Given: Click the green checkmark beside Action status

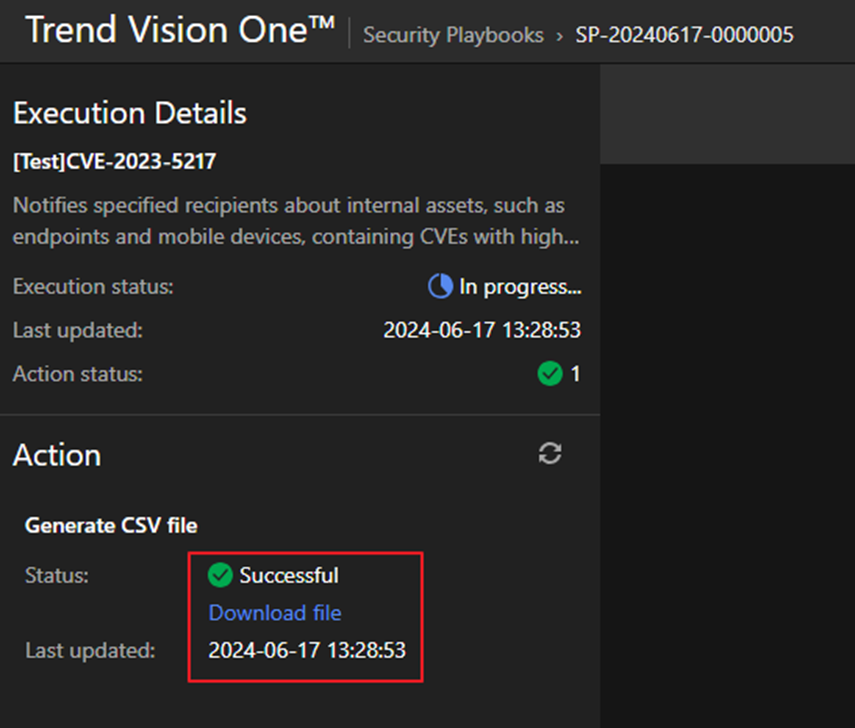Looking at the screenshot, I should click(549, 374).
